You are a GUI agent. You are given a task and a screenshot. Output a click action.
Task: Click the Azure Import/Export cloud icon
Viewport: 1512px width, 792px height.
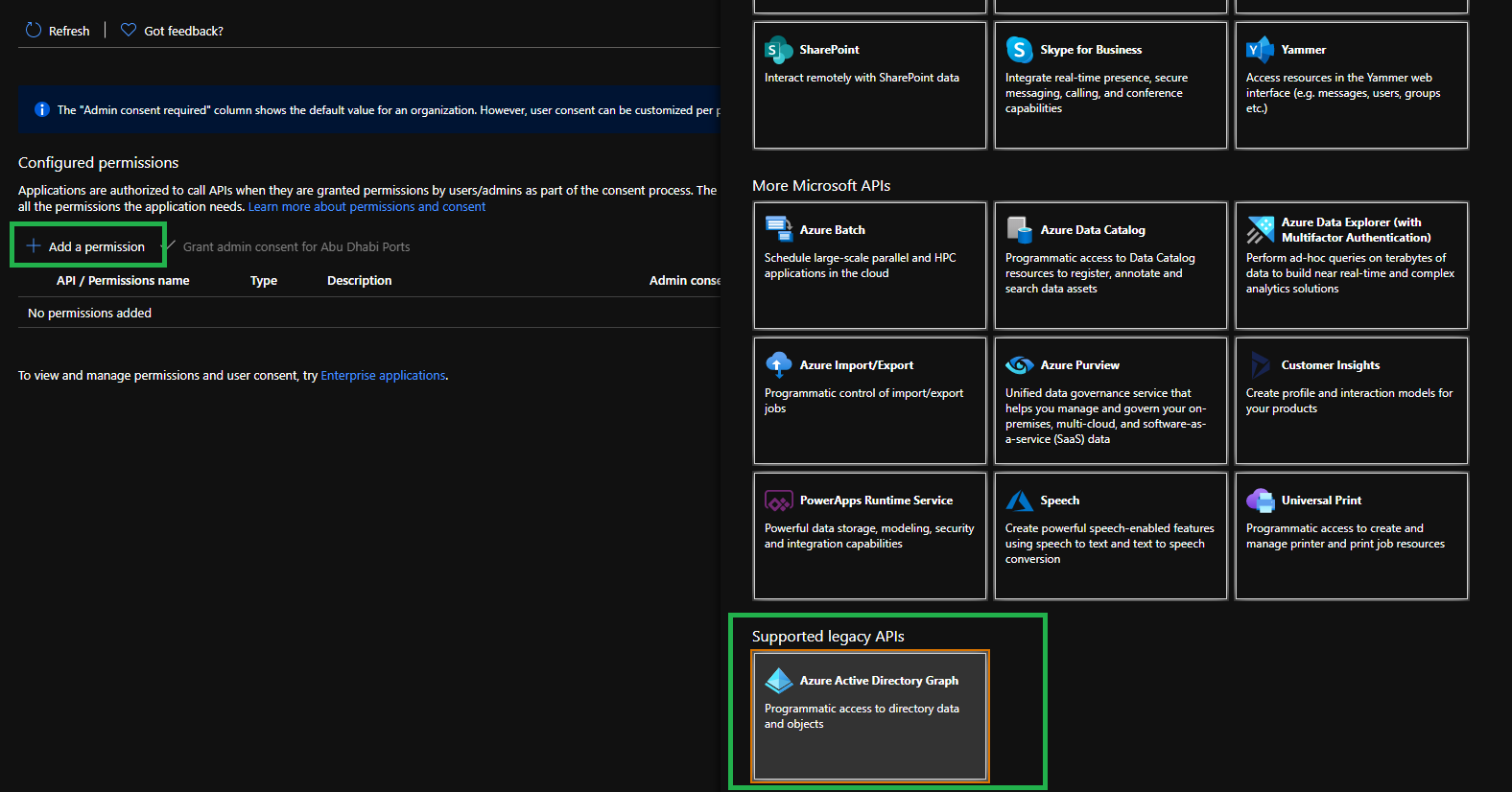click(x=778, y=365)
